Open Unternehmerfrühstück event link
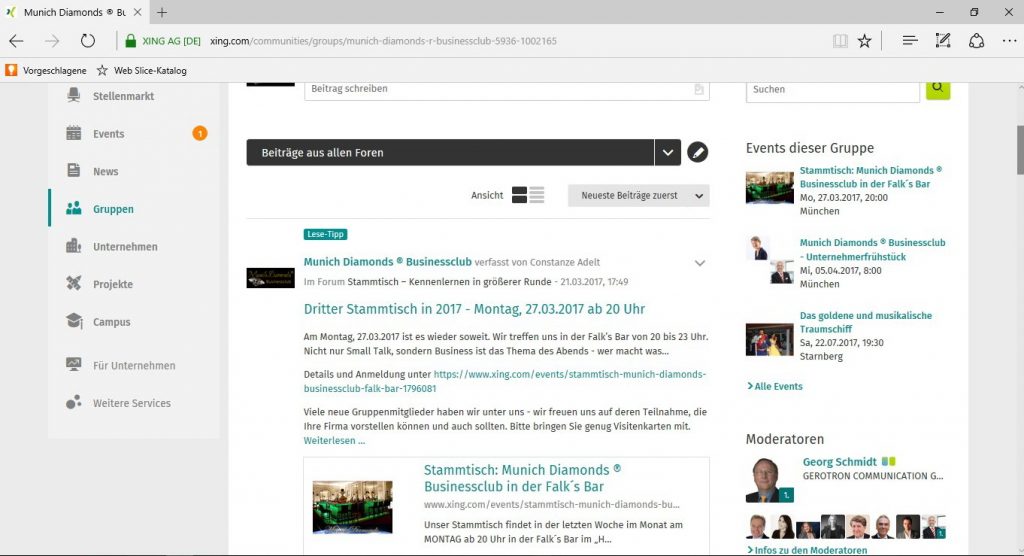This screenshot has height=556, width=1024. coord(872,250)
